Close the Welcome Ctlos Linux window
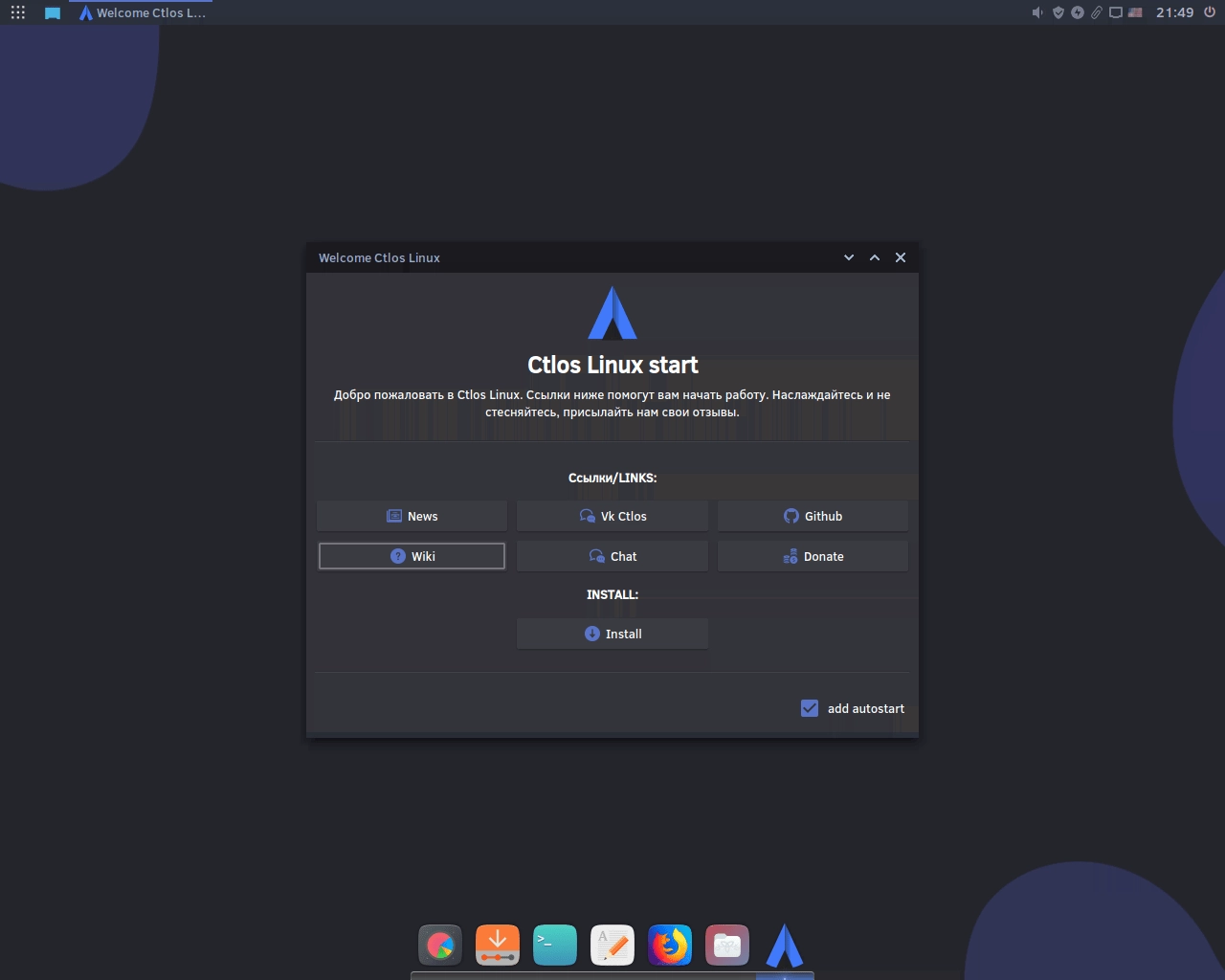The image size is (1225, 980). point(901,257)
